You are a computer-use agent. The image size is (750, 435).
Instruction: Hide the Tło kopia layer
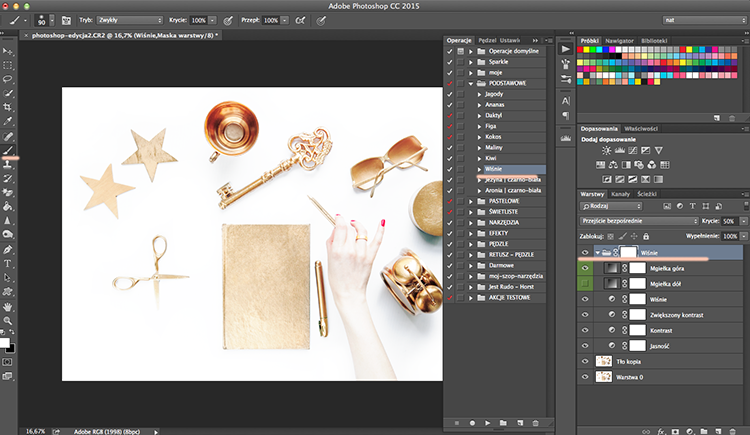pos(585,361)
